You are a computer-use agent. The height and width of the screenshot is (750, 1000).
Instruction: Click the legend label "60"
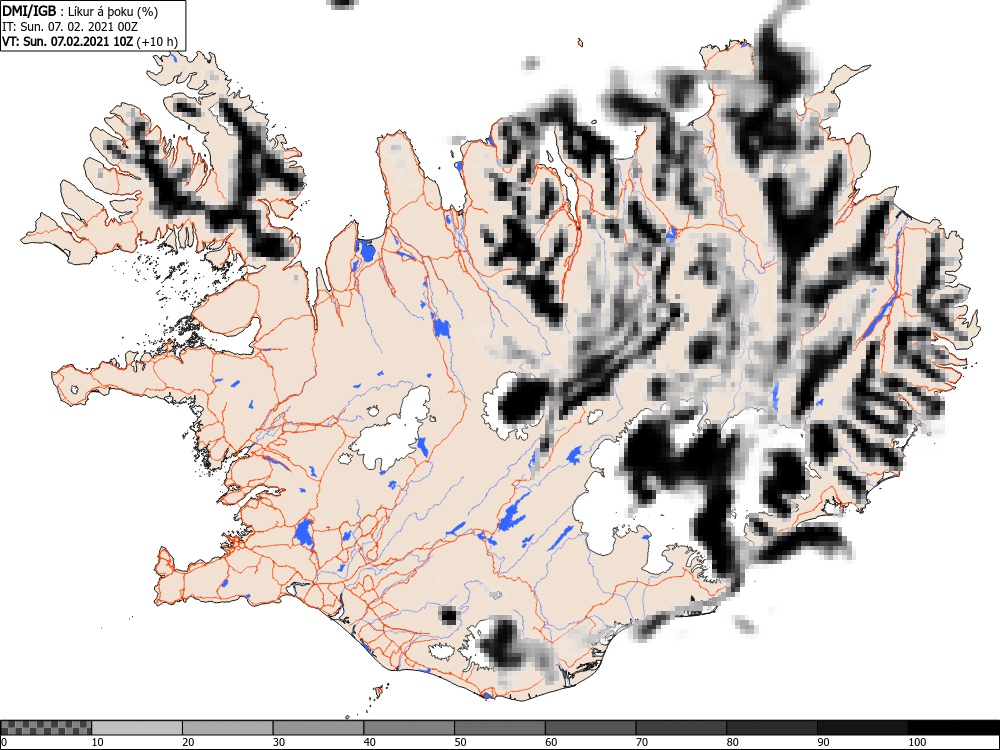(551, 742)
